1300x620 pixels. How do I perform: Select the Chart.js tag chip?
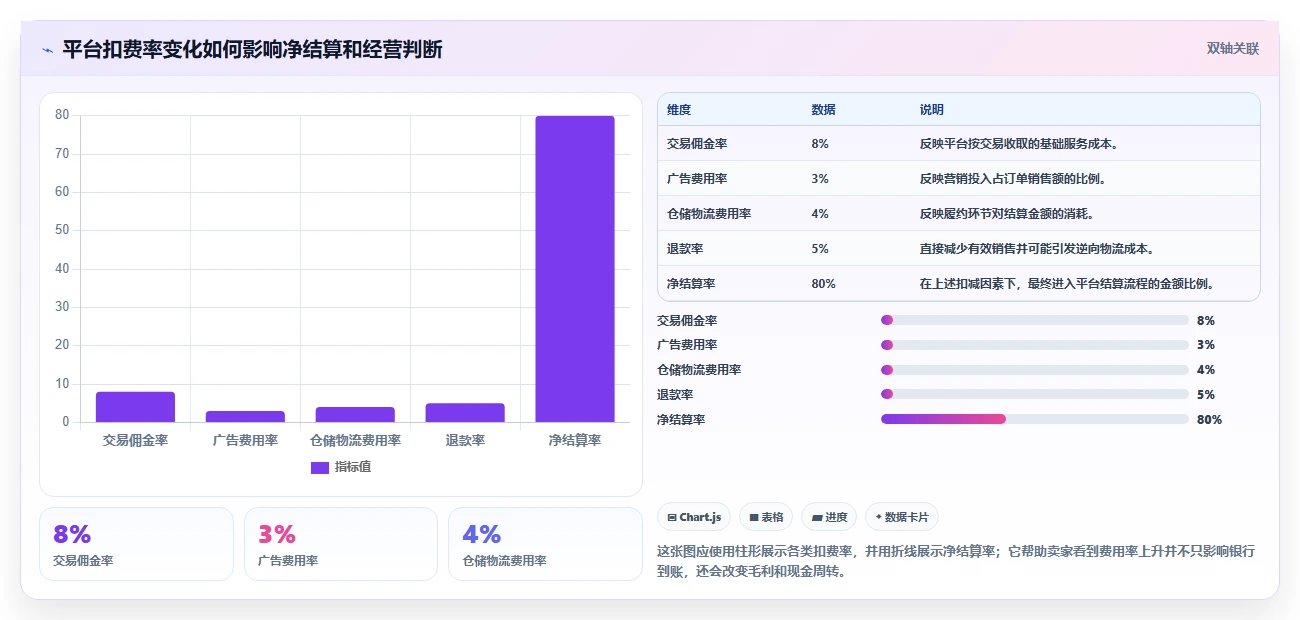(x=694, y=517)
